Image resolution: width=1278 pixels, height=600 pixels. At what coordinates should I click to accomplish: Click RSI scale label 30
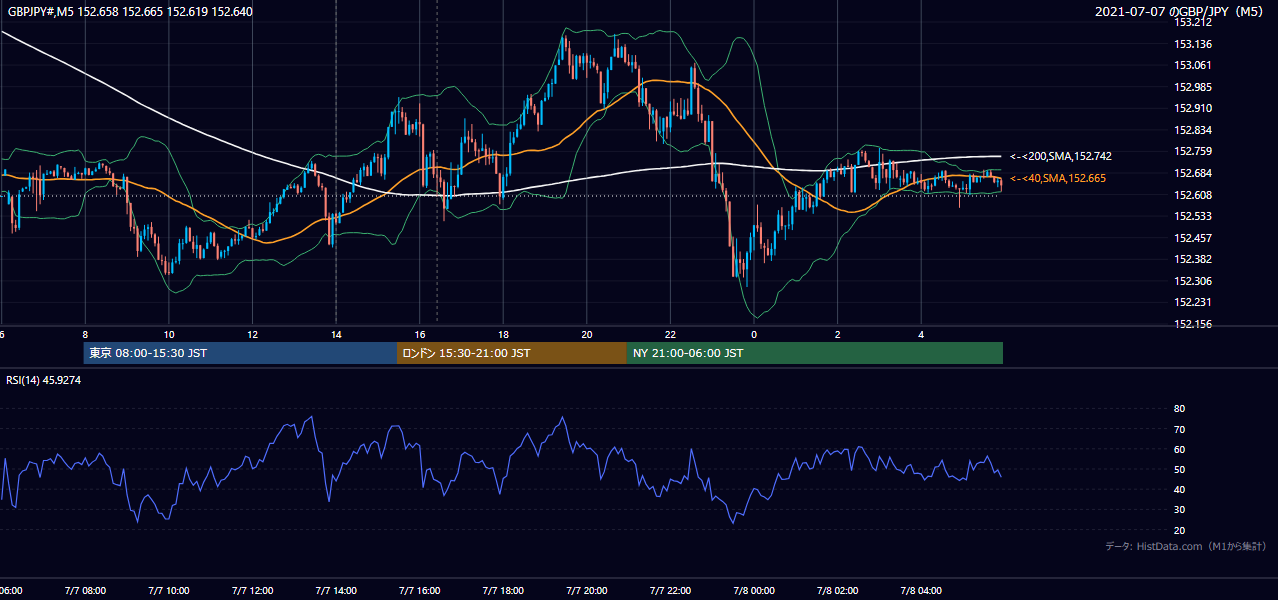coord(1180,510)
